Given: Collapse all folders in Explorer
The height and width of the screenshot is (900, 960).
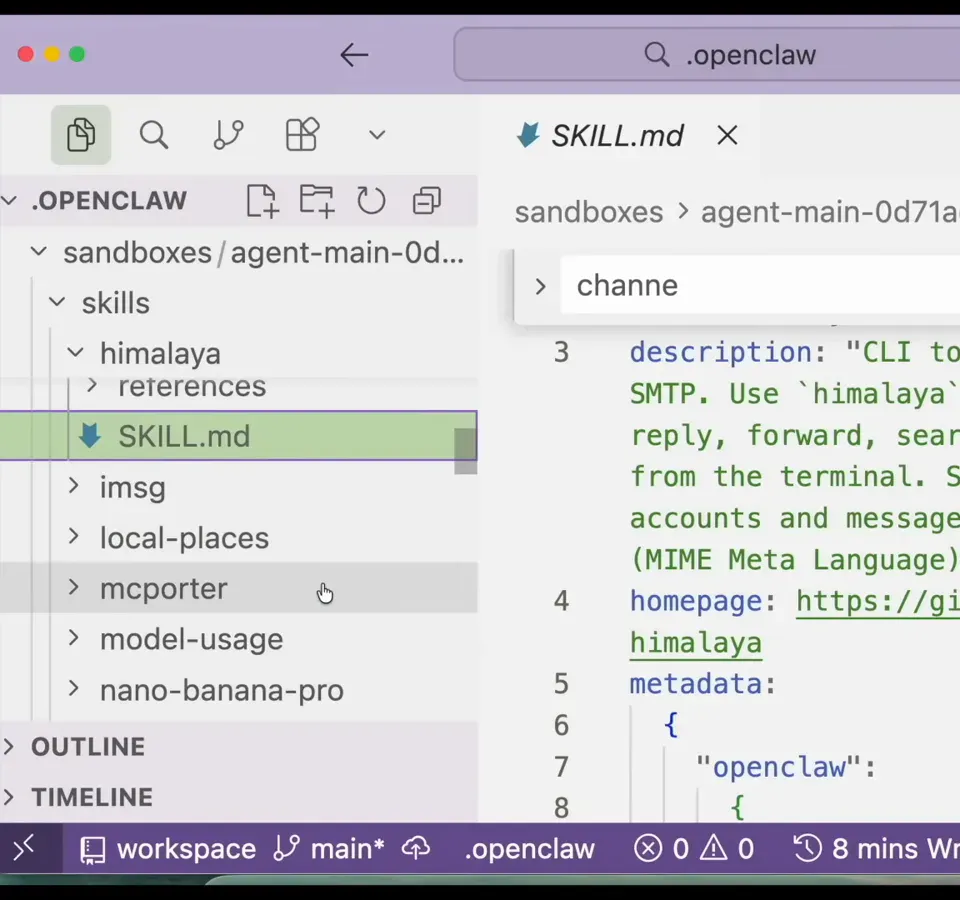Looking at the screenshot, I should point(427,201).
